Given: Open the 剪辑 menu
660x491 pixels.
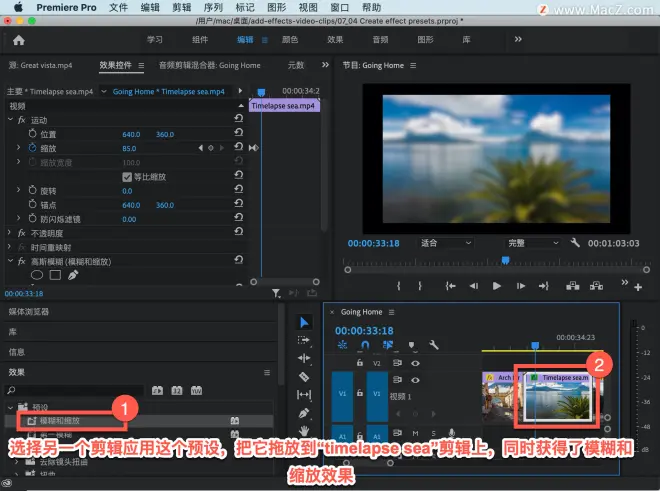Looking at the screenshot, I should tap(181, 7).
